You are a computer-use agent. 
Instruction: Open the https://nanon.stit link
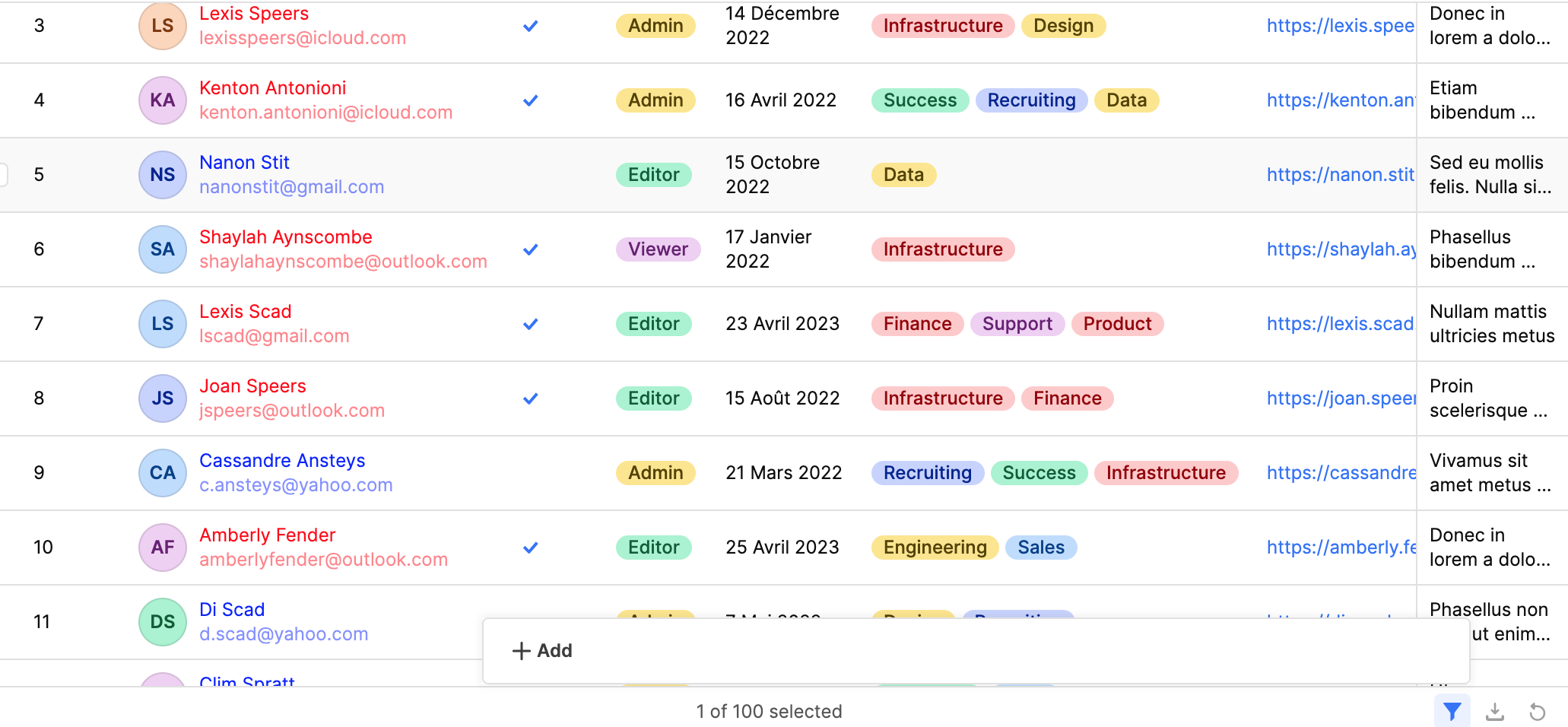click(x=1340, y=175)
